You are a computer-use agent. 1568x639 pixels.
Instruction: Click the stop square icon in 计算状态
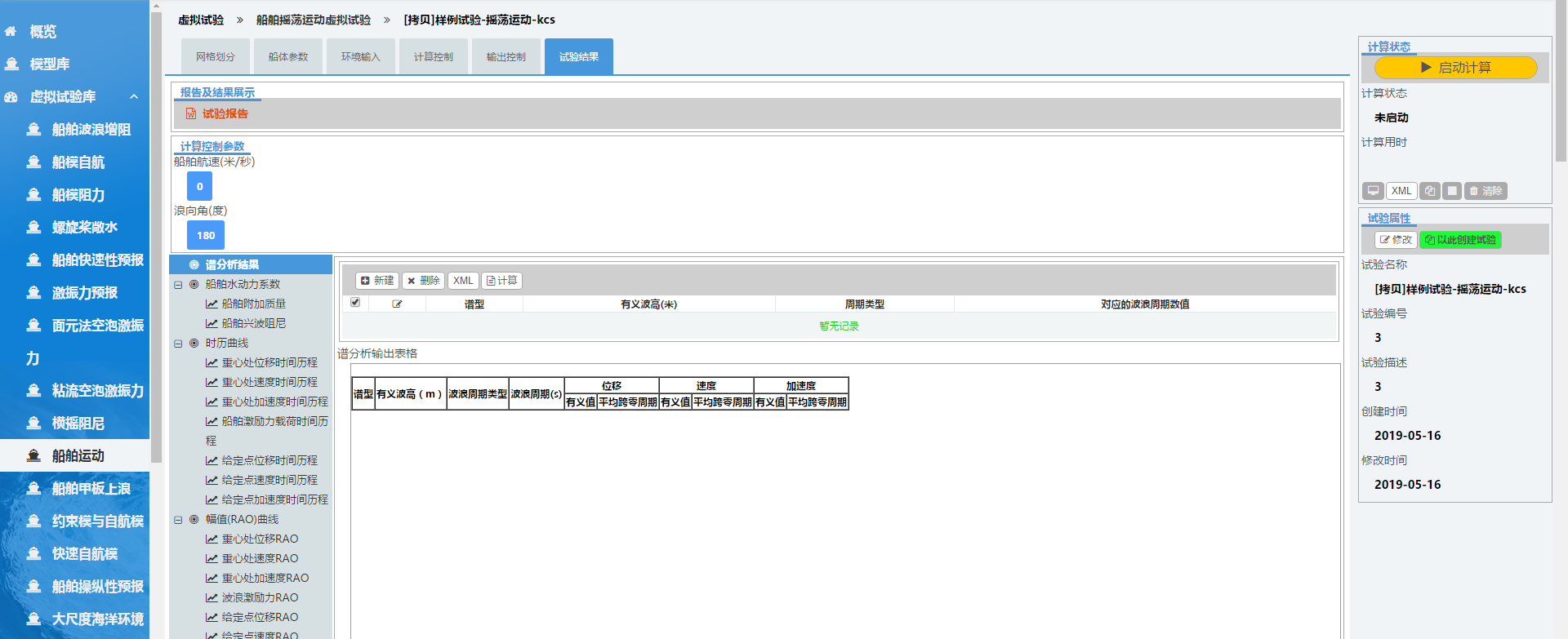(x=1452, y=191)
